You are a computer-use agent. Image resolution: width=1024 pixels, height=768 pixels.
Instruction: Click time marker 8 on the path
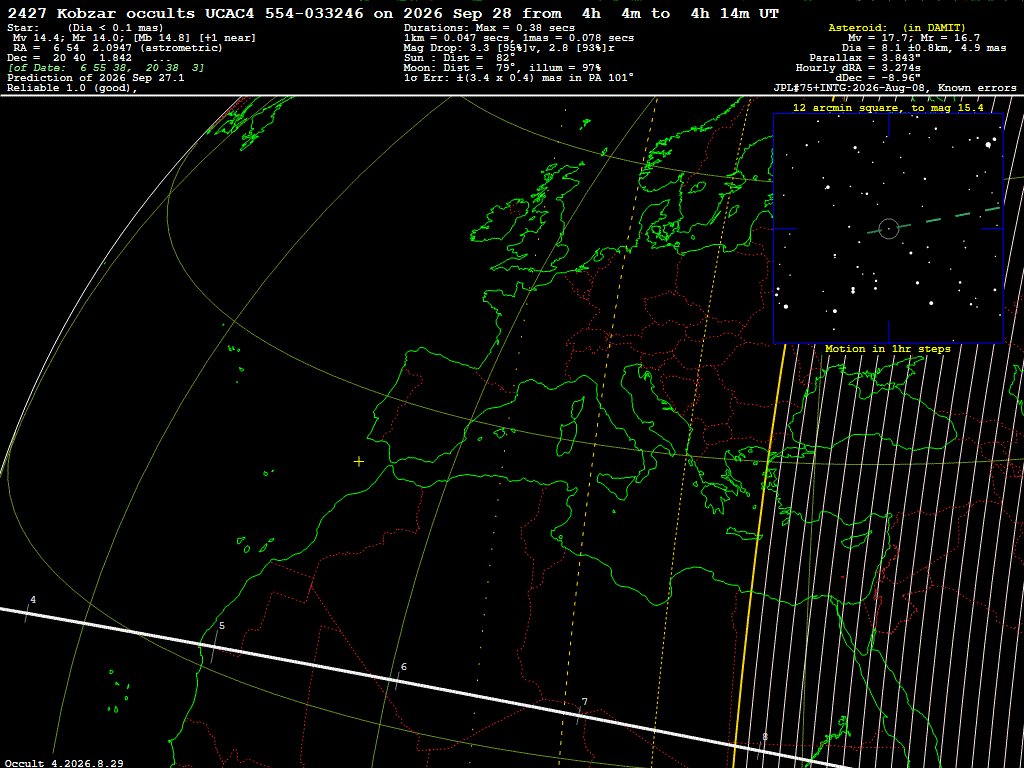[765, 737]
